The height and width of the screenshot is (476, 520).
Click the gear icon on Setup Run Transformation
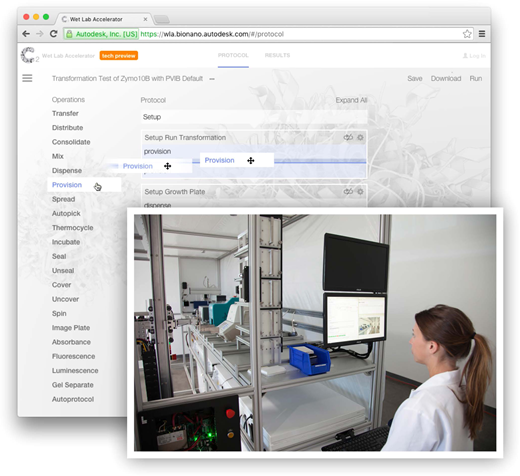(360, 137)
